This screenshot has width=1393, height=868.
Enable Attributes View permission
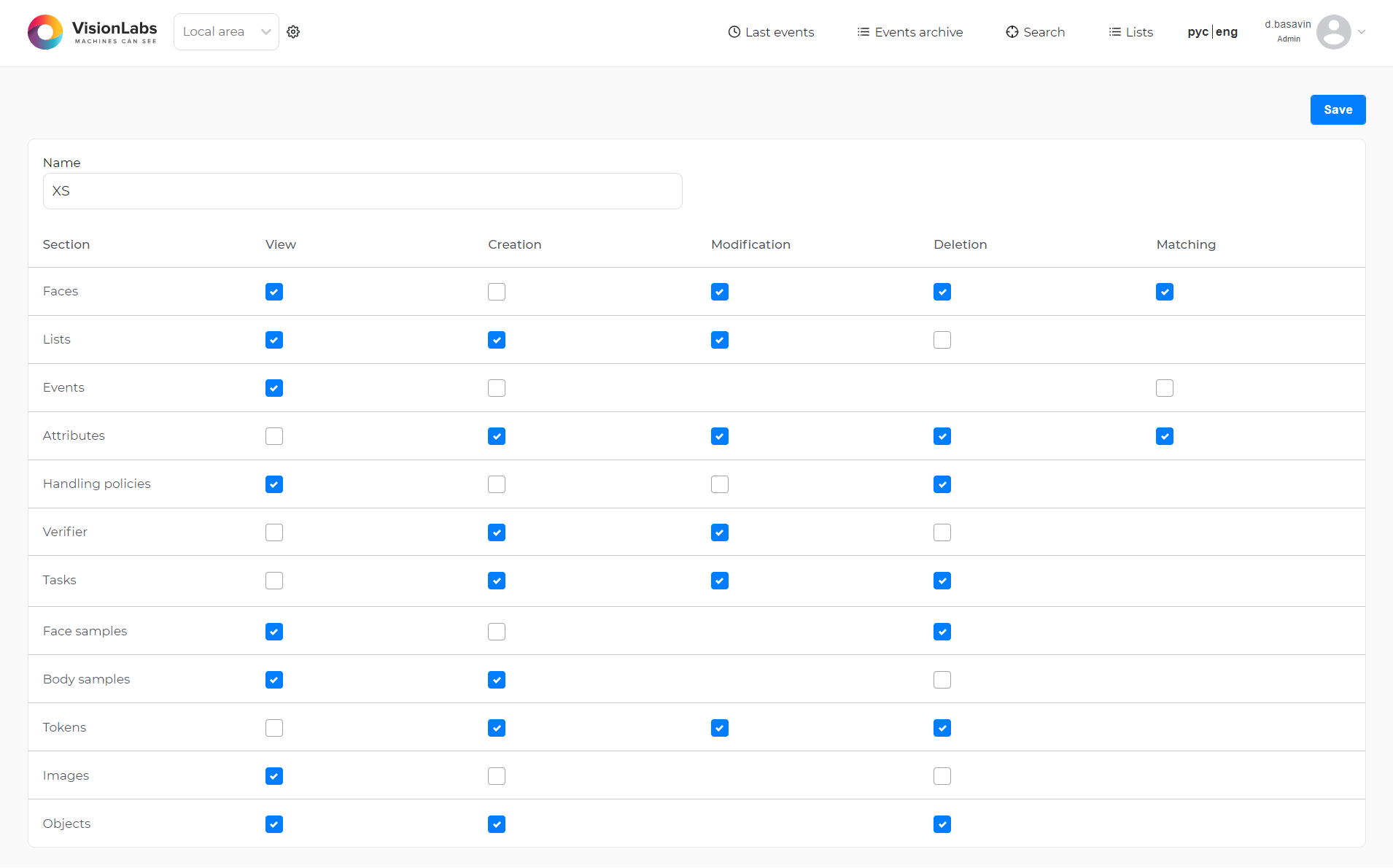pyautogui.click(x=274, y=436)
